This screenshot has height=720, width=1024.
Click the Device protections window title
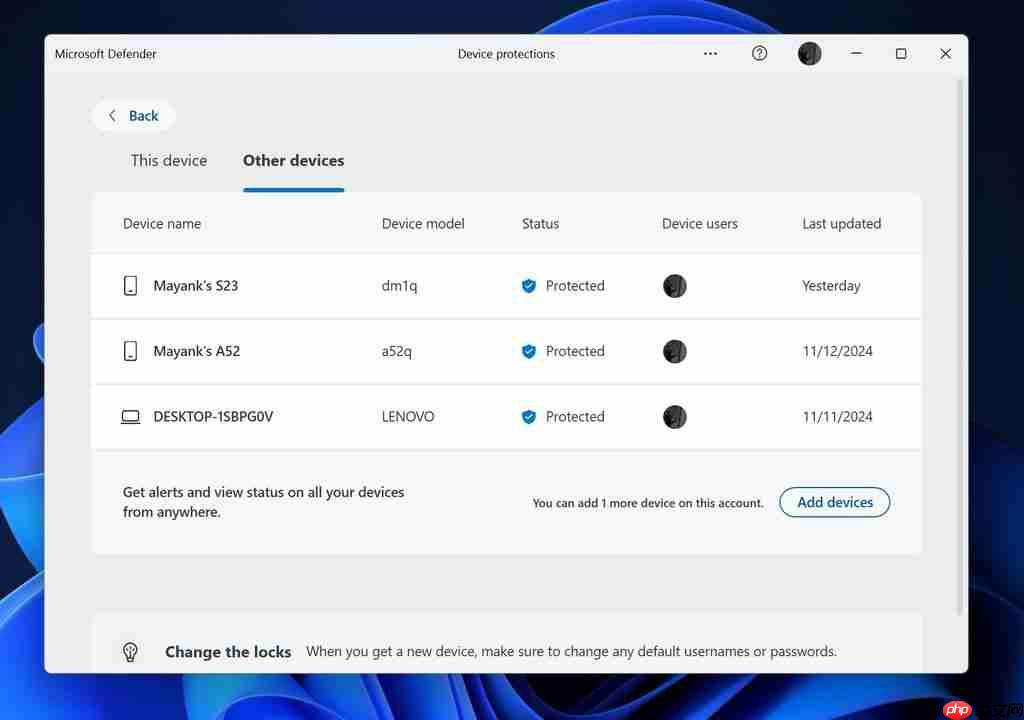pyautogui.click(x=506, y=54)
